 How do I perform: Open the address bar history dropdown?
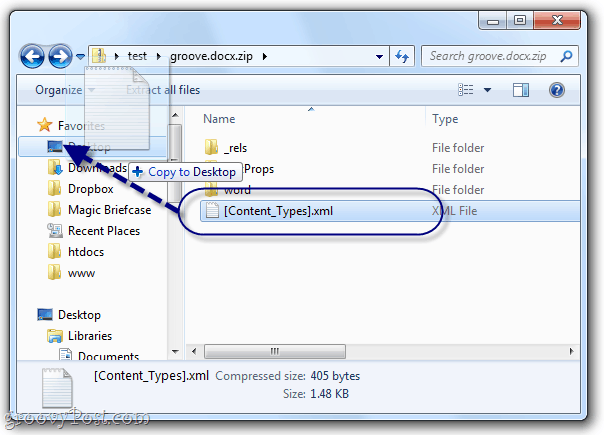(379, 57)
